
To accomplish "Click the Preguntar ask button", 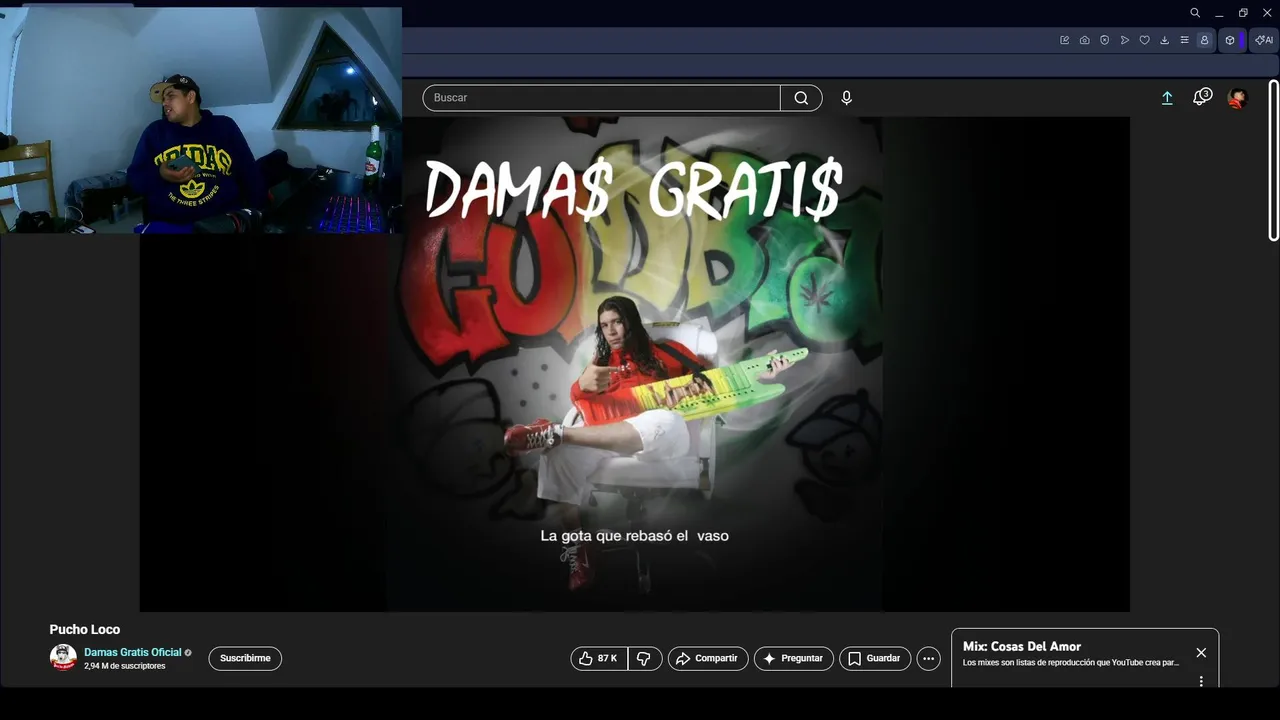I will 794,658.
